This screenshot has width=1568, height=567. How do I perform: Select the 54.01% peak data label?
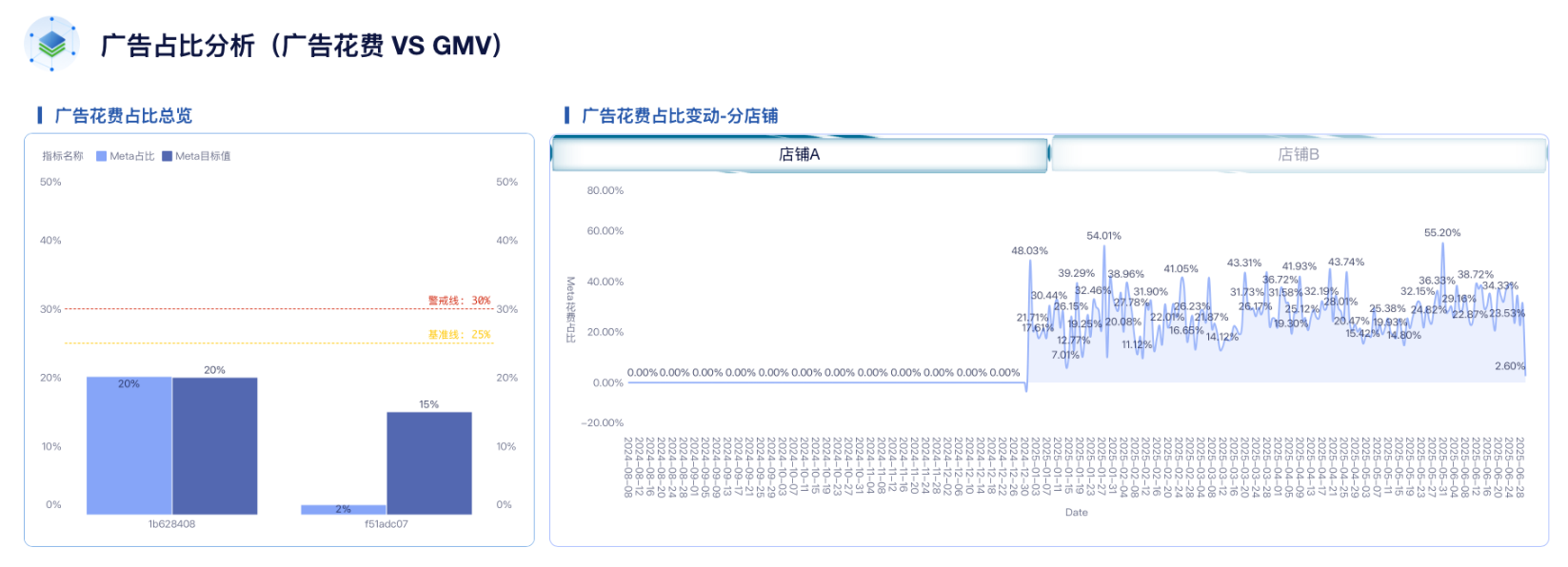pos(1103,236)
